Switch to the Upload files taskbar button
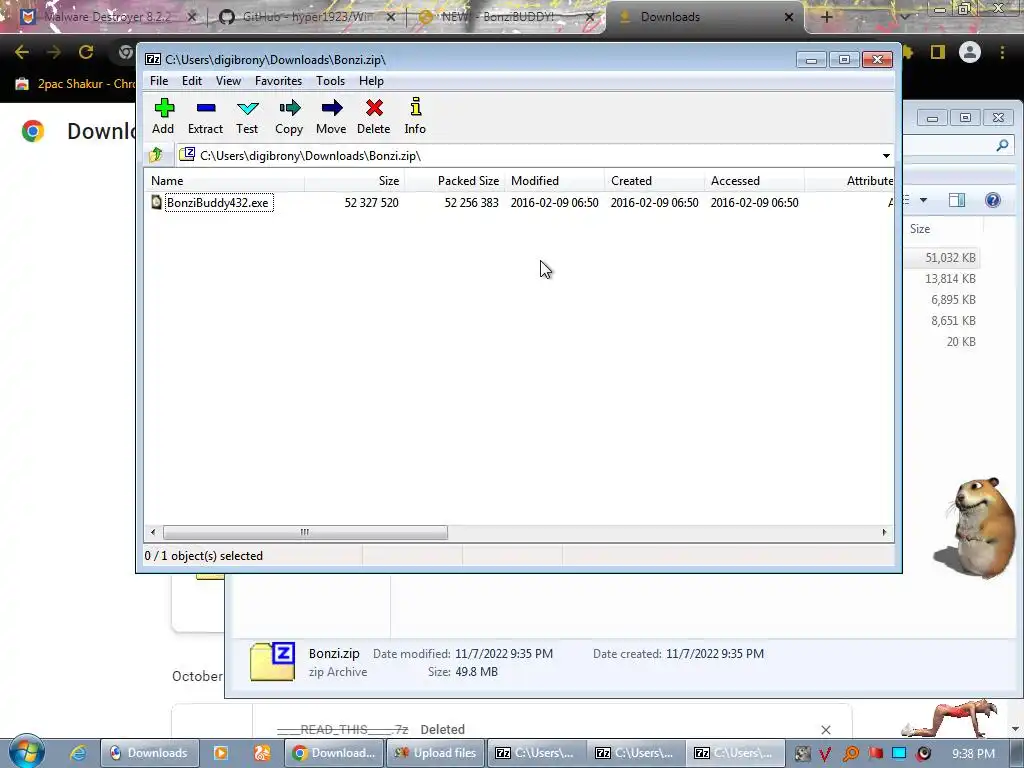1024x768 pixels. [436, 753]
